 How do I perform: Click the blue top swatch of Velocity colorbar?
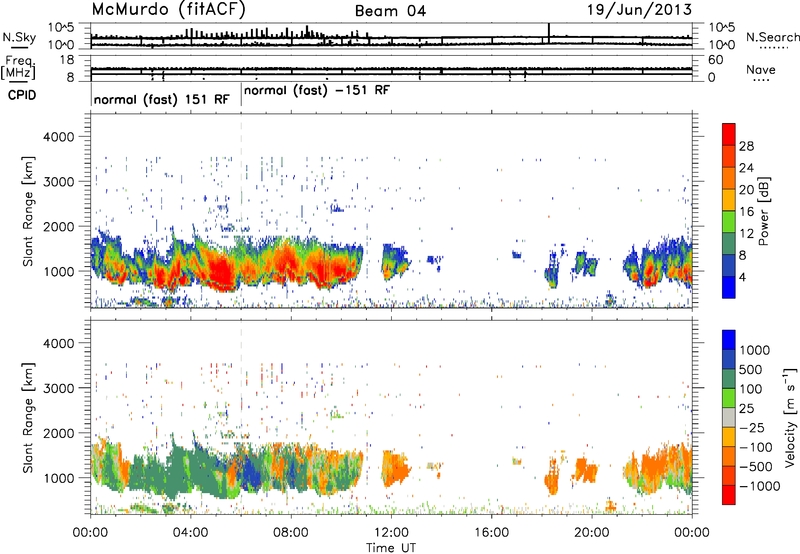[x=729, y=340]
